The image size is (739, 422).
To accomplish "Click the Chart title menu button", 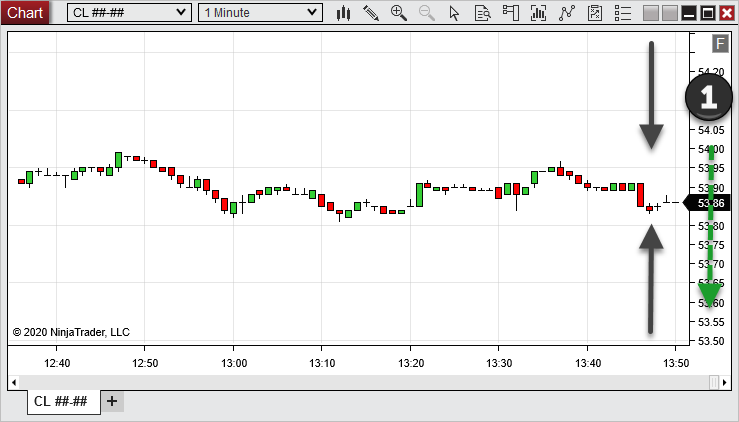I will [x=25, y=13].
